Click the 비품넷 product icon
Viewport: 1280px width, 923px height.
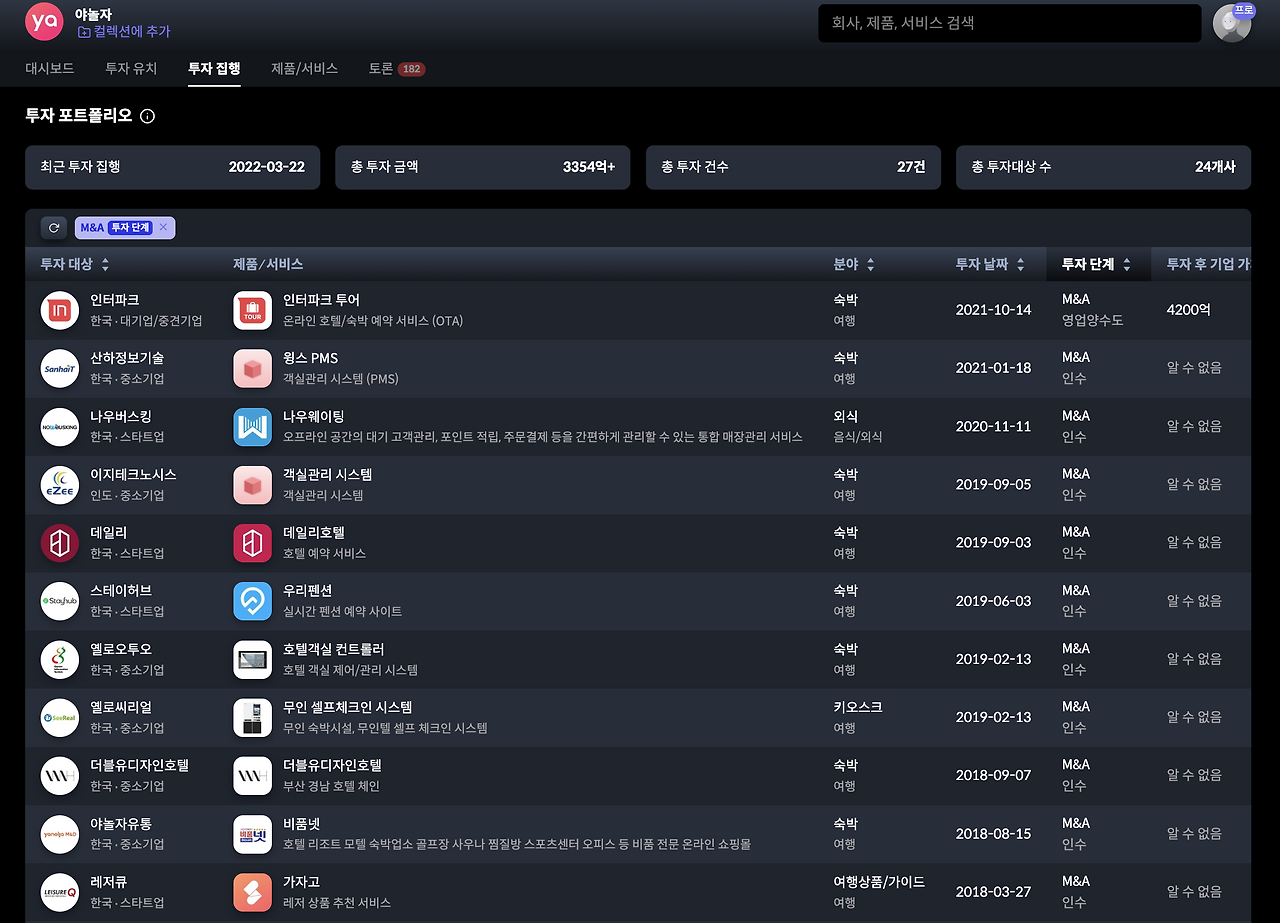[252, 833]
